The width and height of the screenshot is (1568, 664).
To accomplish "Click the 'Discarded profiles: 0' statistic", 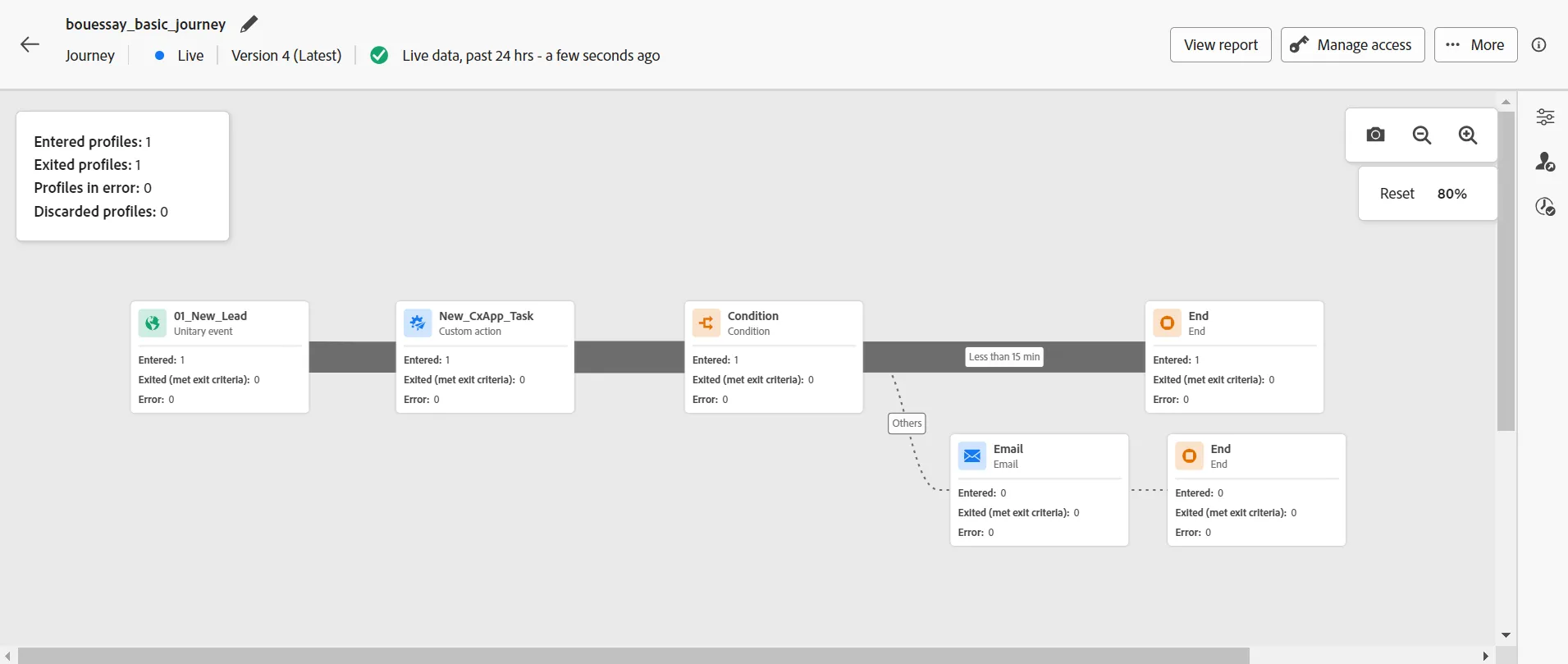I will 101,212.
